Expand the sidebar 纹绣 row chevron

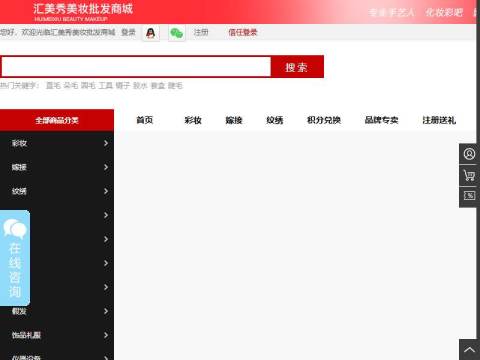106,191
